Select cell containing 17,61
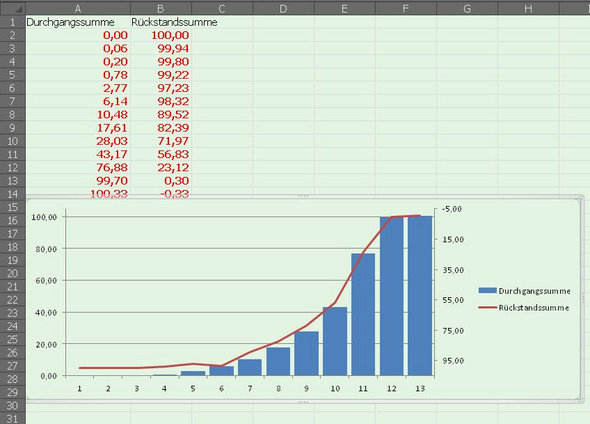590x424 pixels. [78, 128]
